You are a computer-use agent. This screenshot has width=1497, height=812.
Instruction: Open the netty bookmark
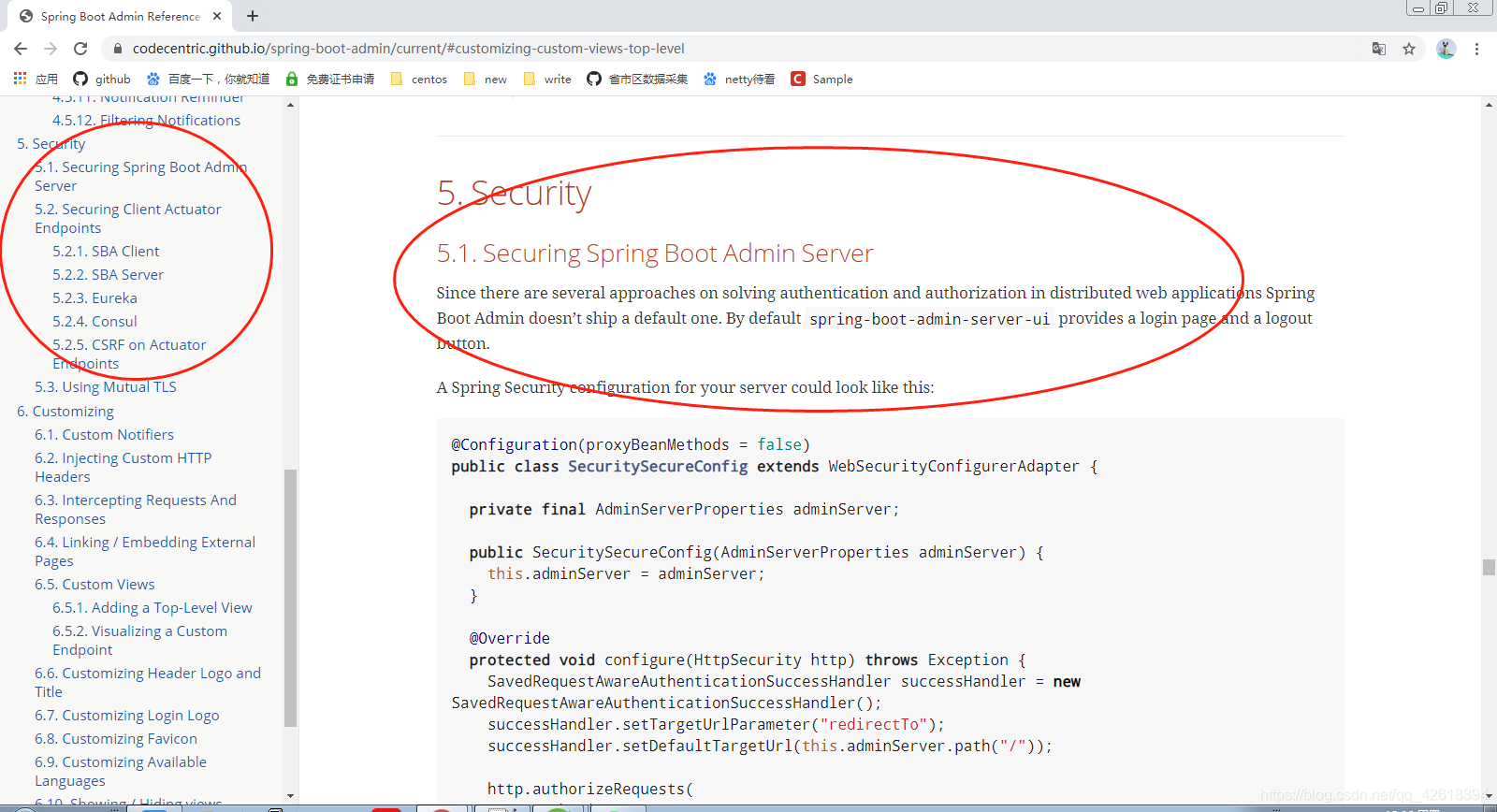pos(739,79)
